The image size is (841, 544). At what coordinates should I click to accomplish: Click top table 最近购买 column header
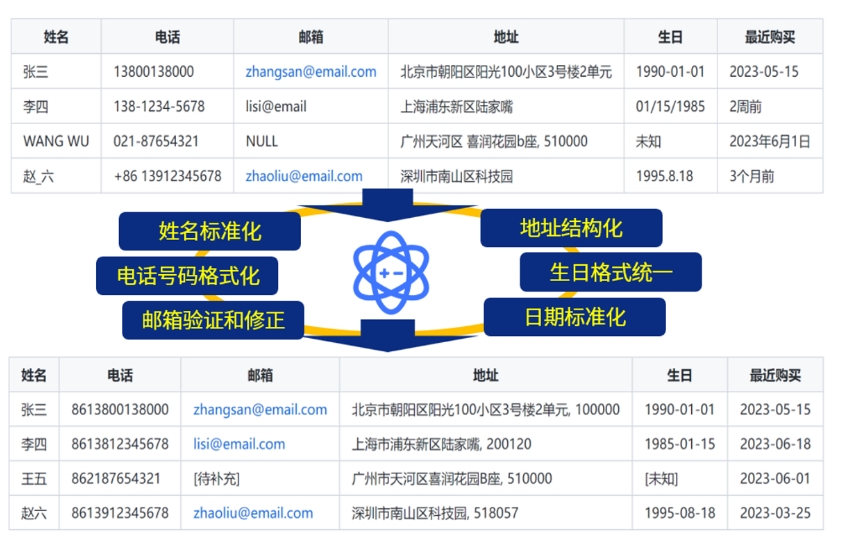[770, 36]
